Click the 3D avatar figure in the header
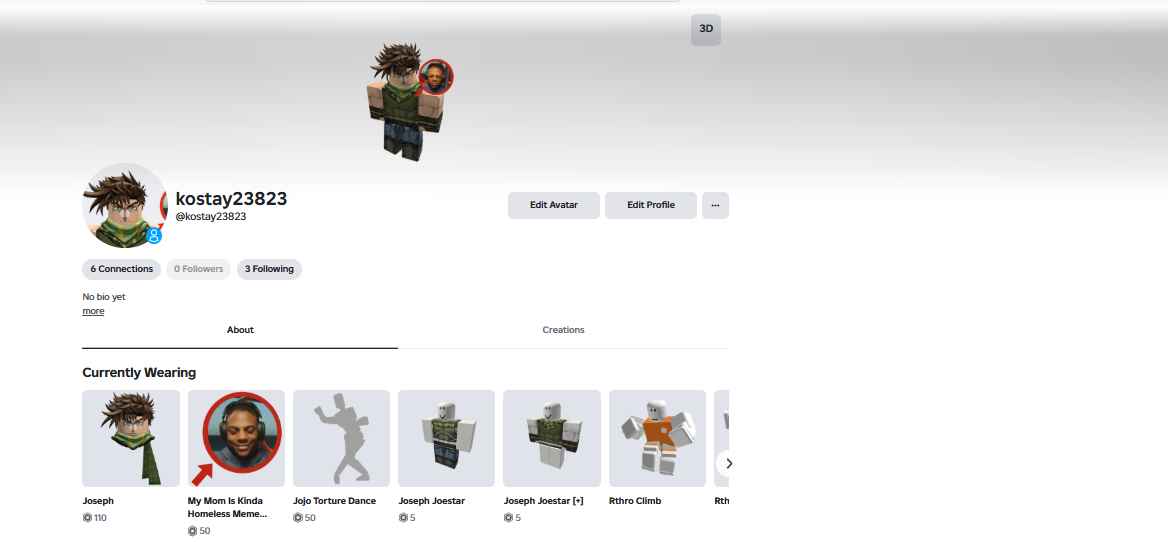The width and height of the screenshot is (1168, 542). 408,101
